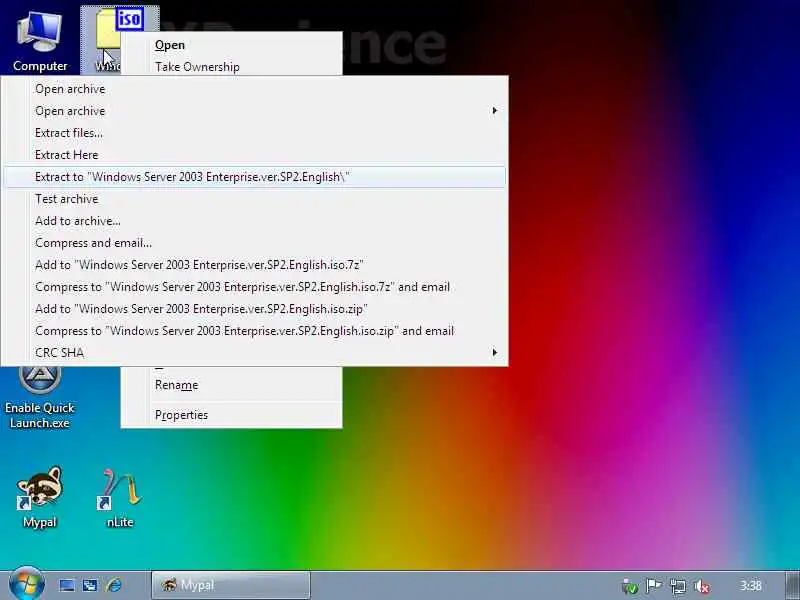The image size is (800, 600).
Task: Choose Open in the context menu
Action: point(231,45)
